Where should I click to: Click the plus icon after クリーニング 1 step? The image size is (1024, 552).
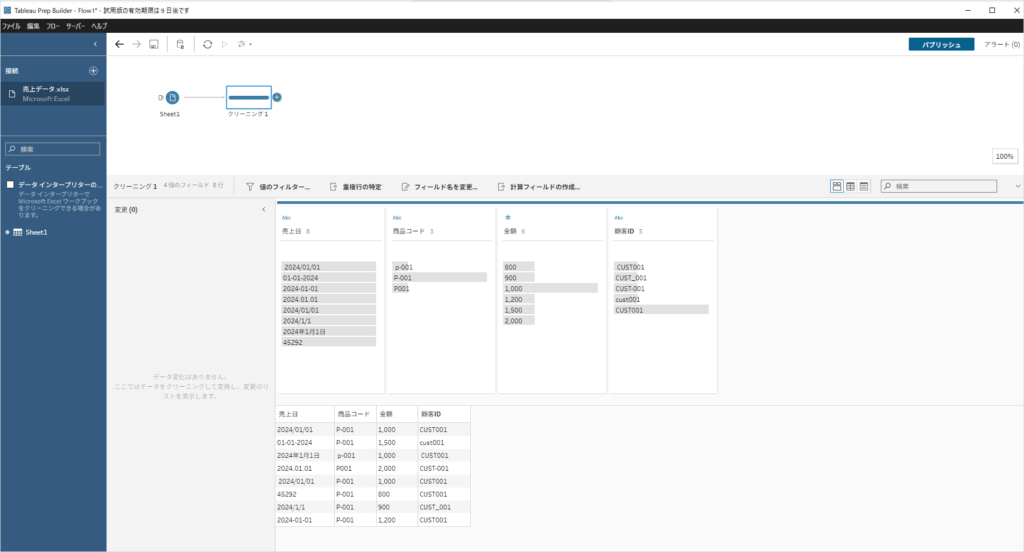[x=277, y=97]
